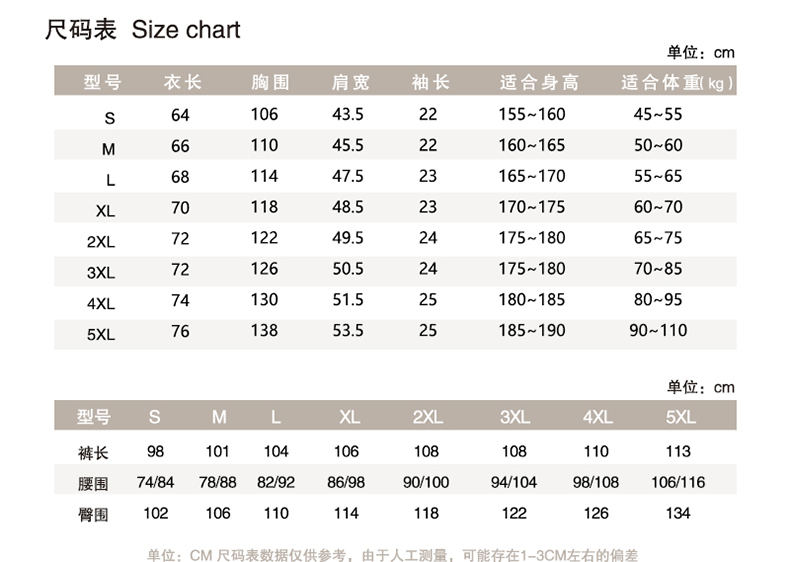Image resolution: width=790 pixels, height=562 pixels.
Task: Click the 腰围 row label
Action: [93, 483]
